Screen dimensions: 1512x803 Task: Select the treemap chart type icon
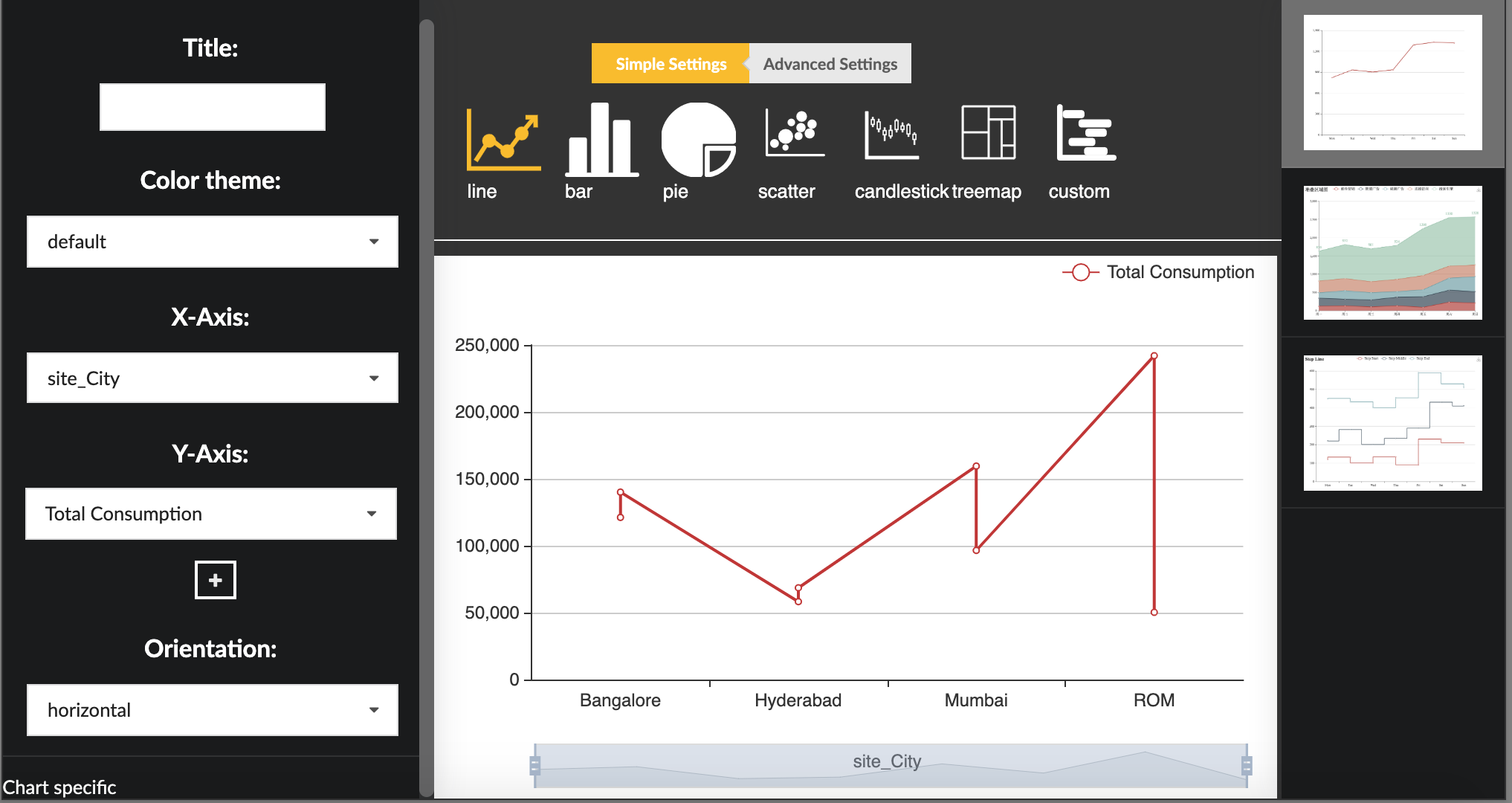click(x=989, y=138)
